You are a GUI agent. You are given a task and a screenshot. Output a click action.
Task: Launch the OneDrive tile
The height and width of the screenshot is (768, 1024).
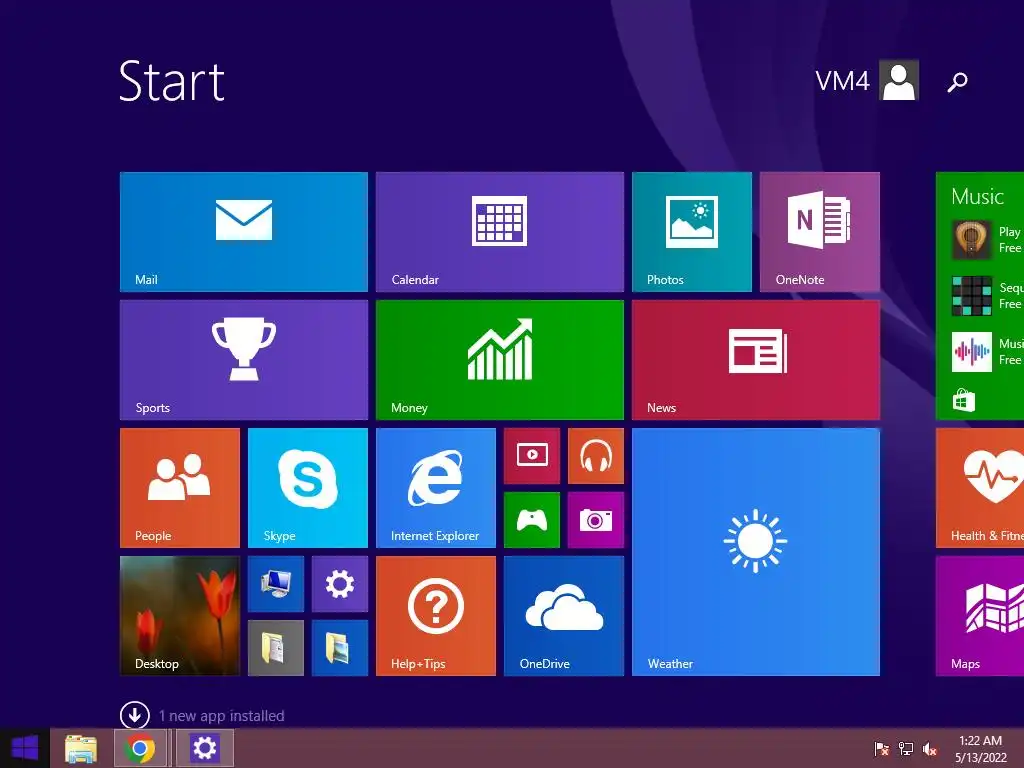pos(564,616)
